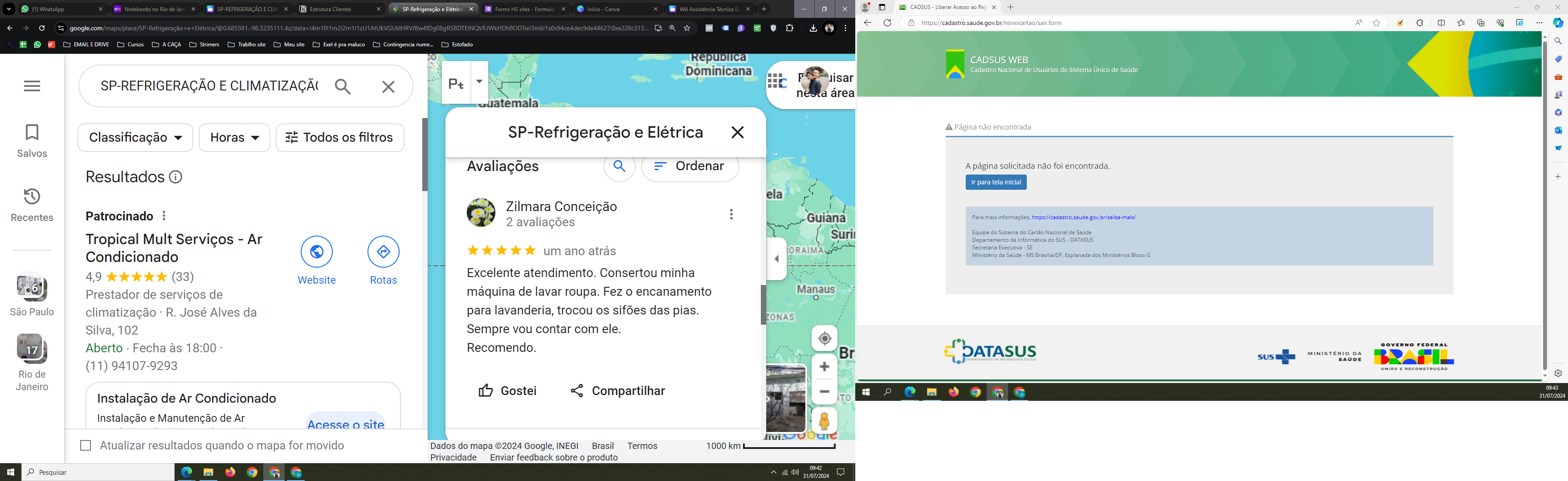Viewport: 1568px width, 481px height.
Task: Click Ir para tela inicial button
Action: (996, 183)
